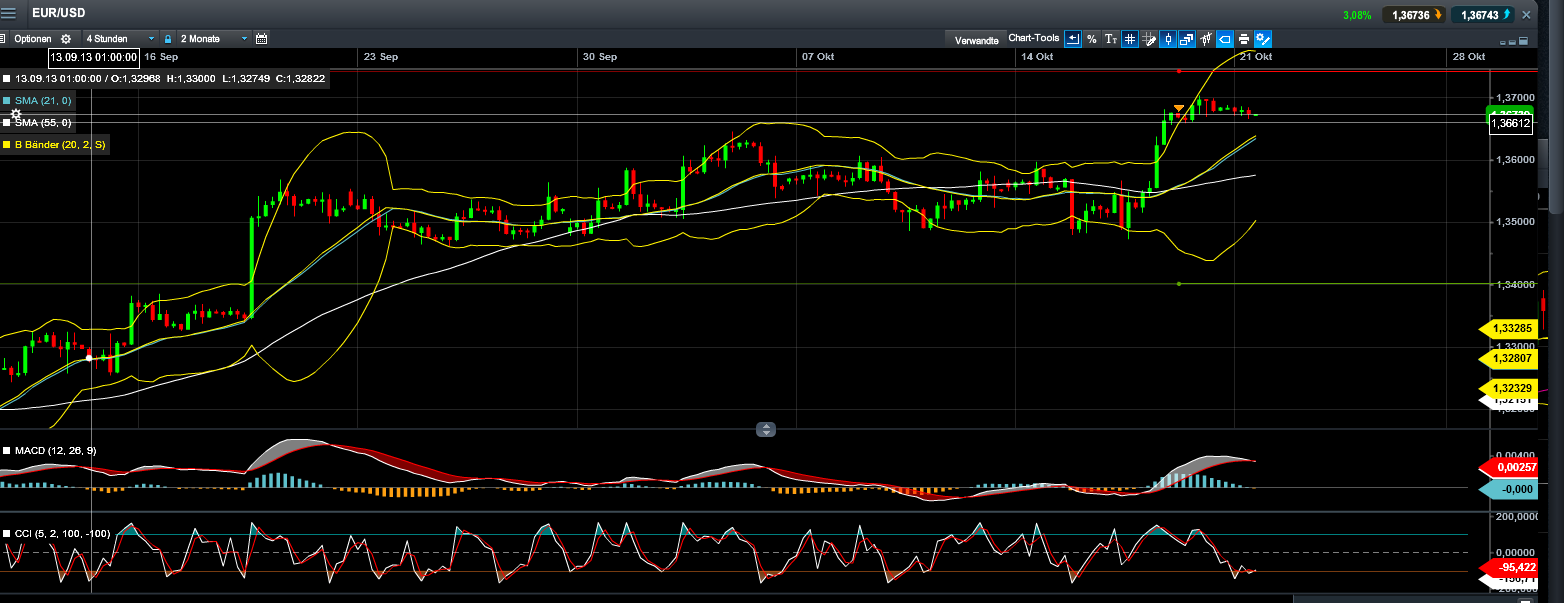This screenshot has width=1564, height=603.
Task: Toggle the price label tag tool
Action: [x=1224, y=39]
